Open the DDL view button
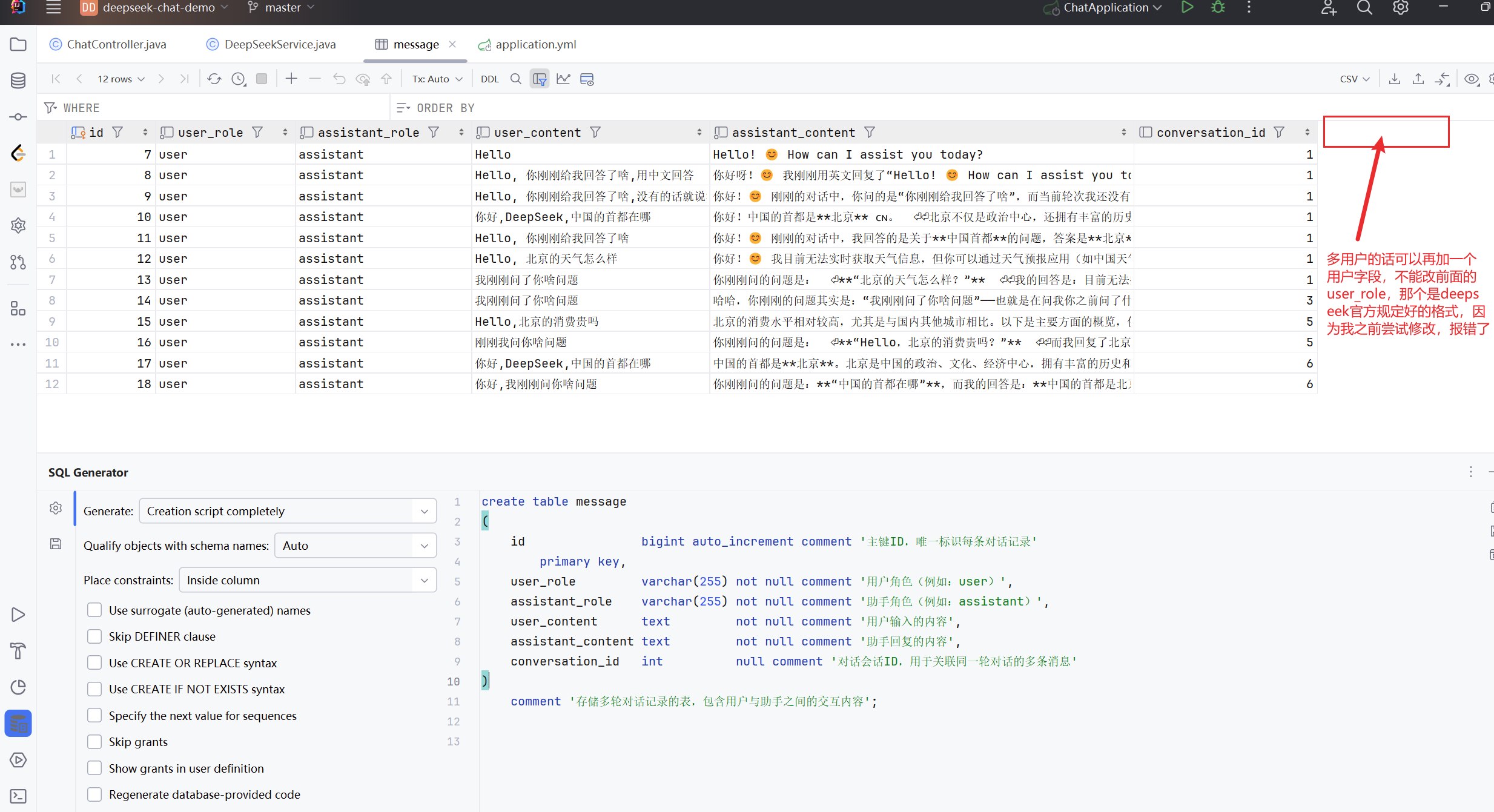Image resolution: width=1494 pixels, height=812 pixels. pyautogui.click(x=489, y=79)
